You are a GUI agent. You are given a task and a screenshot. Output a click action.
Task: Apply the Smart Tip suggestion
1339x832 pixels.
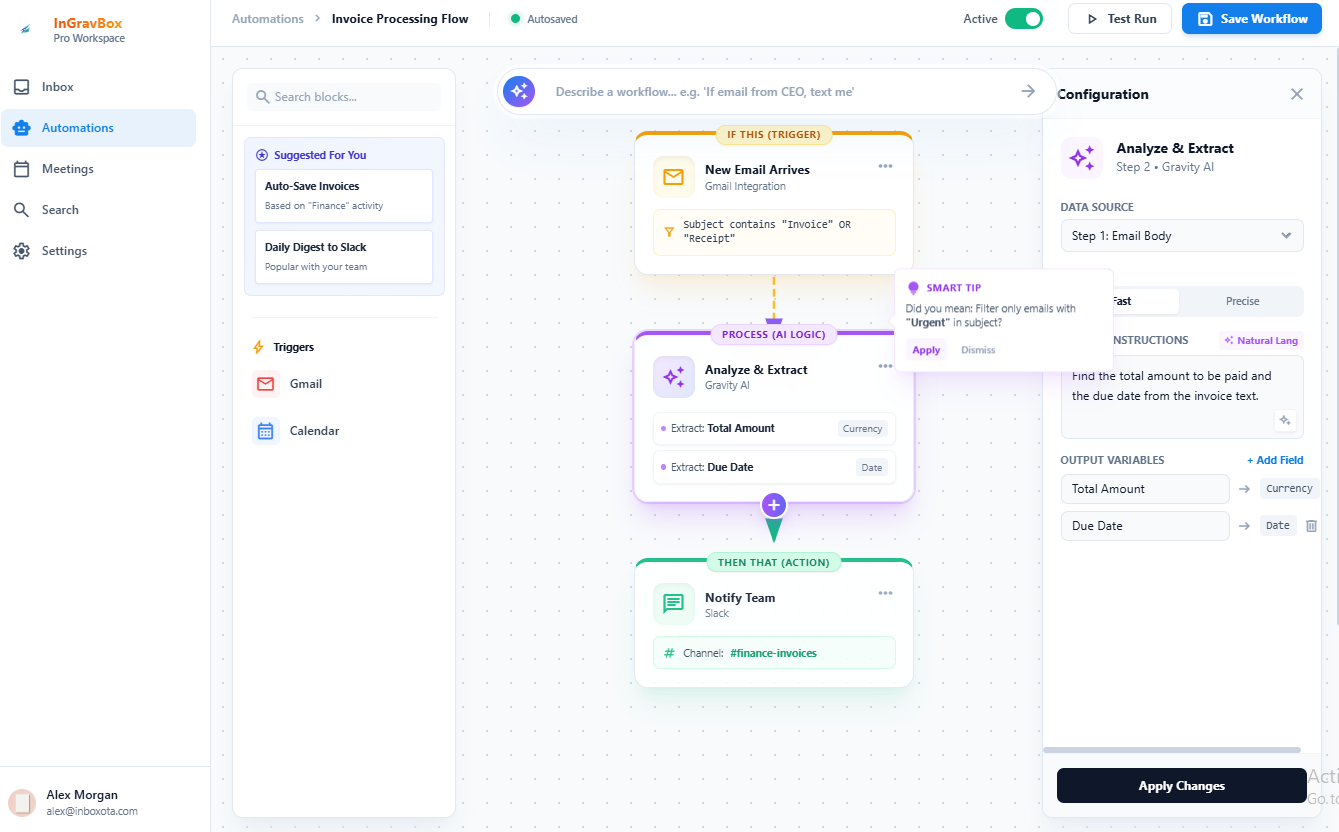926,349
